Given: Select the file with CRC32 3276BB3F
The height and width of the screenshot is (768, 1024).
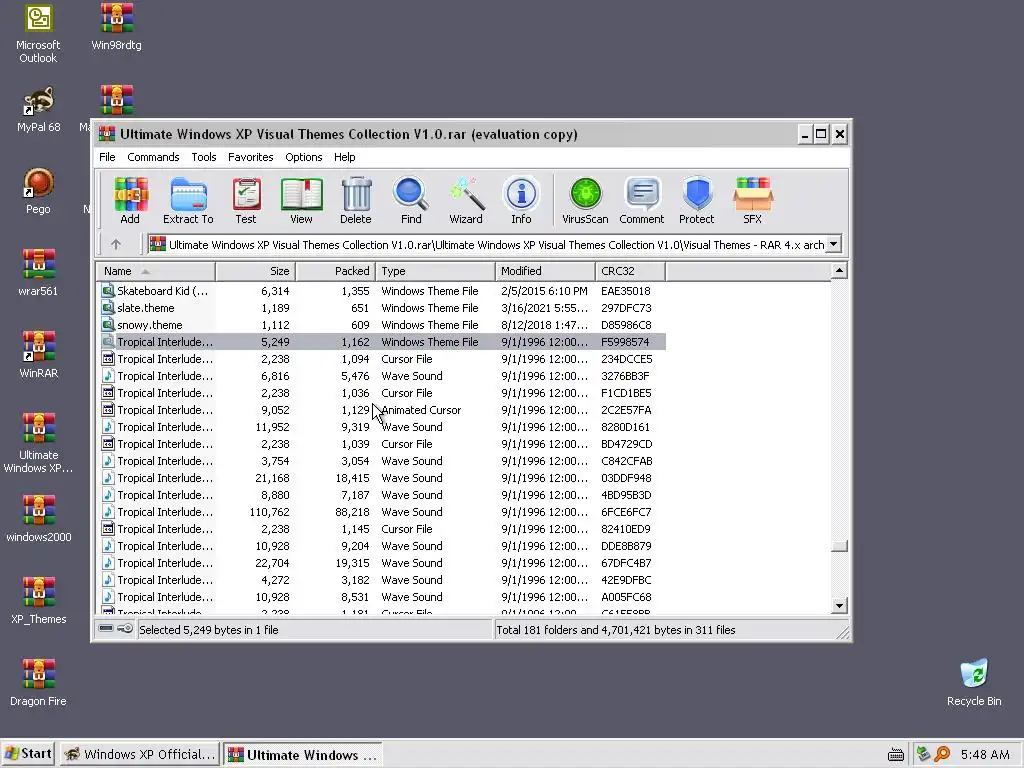Looking at the screenshot, I should pos(381,376).
